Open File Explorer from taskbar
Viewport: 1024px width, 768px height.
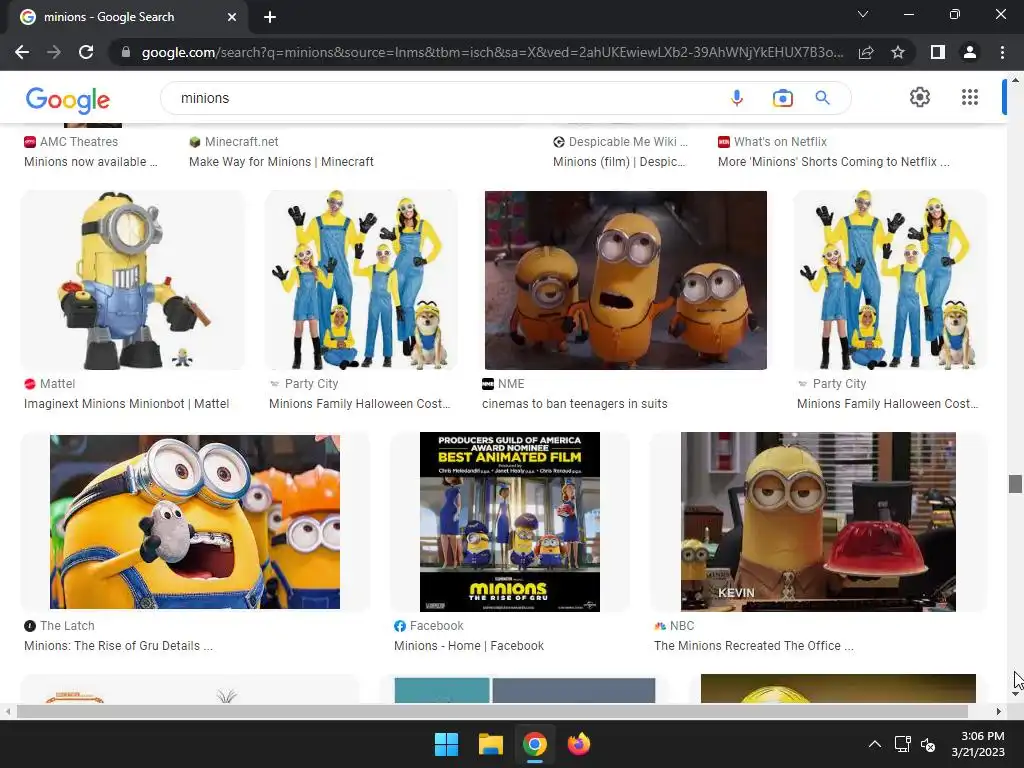point(490,744)
